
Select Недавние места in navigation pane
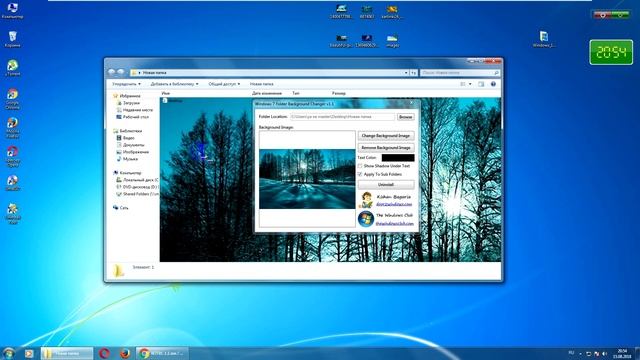click(135, 110)
